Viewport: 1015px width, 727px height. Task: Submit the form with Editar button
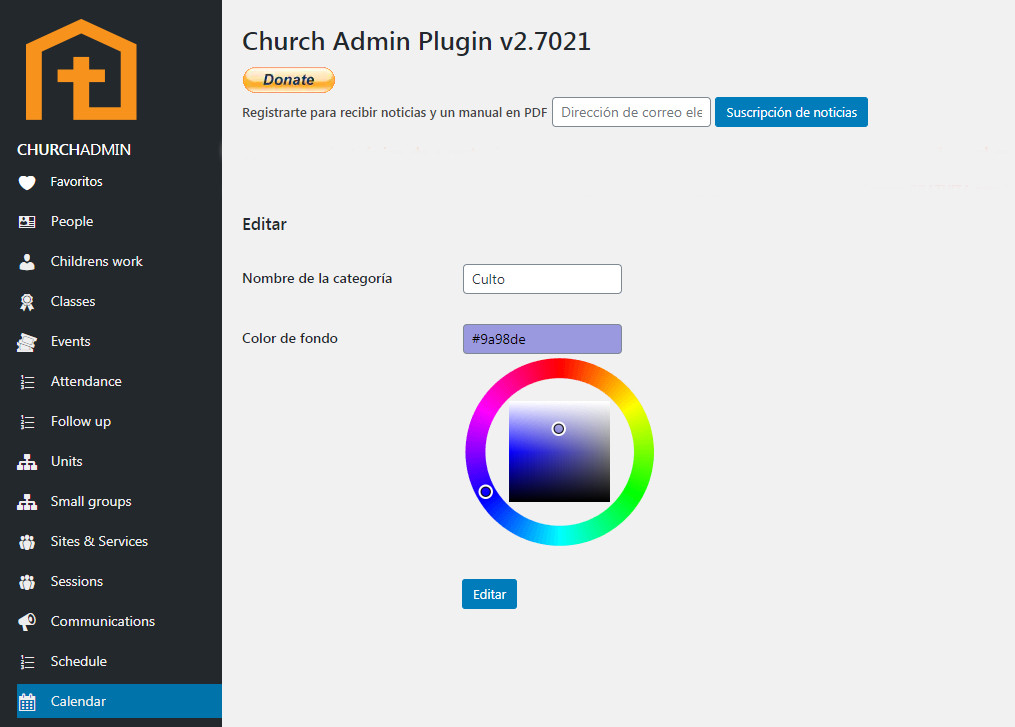(x=489, y=594)
